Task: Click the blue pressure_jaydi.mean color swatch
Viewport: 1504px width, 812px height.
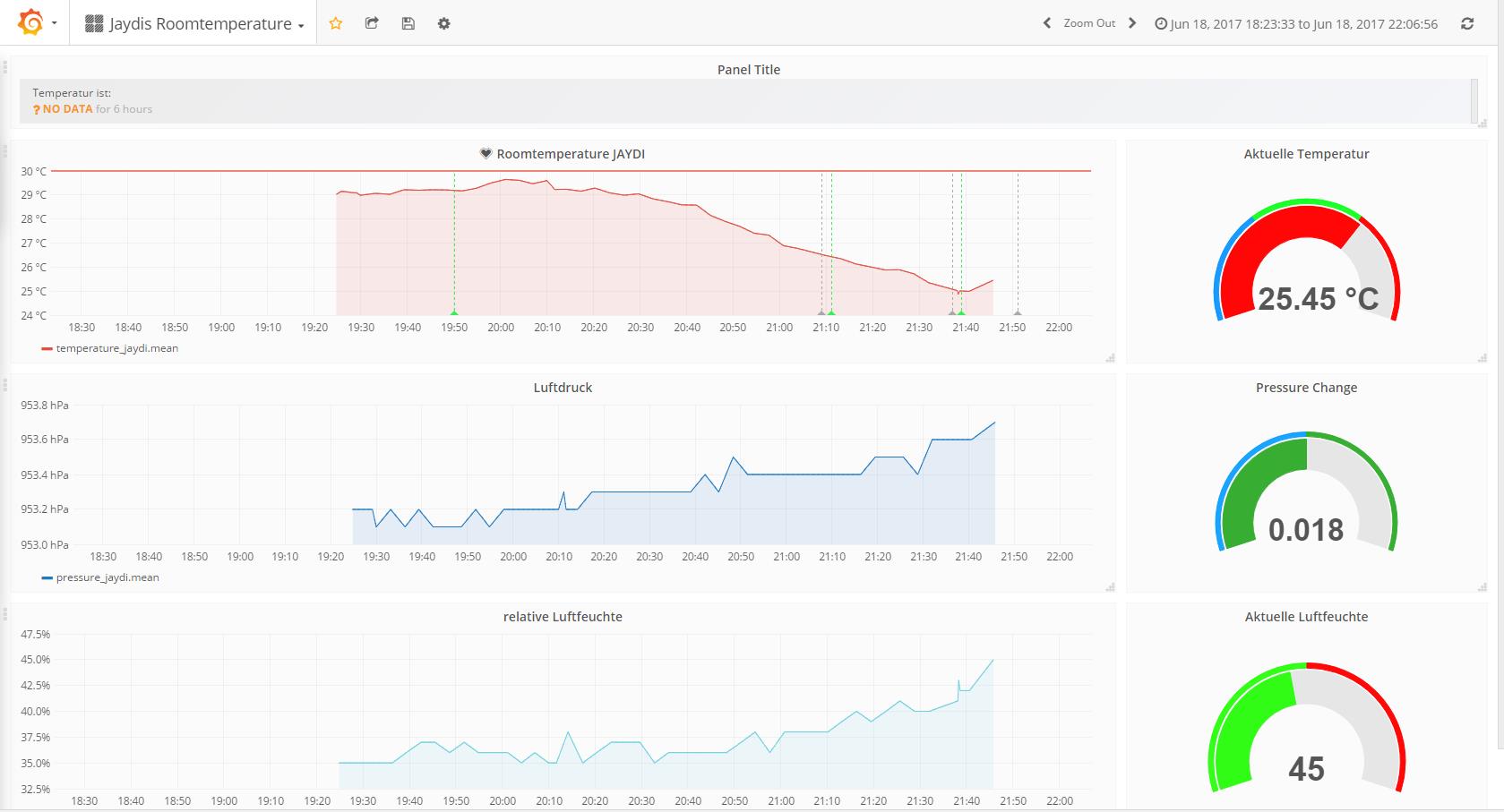Action: pos(47,578)
